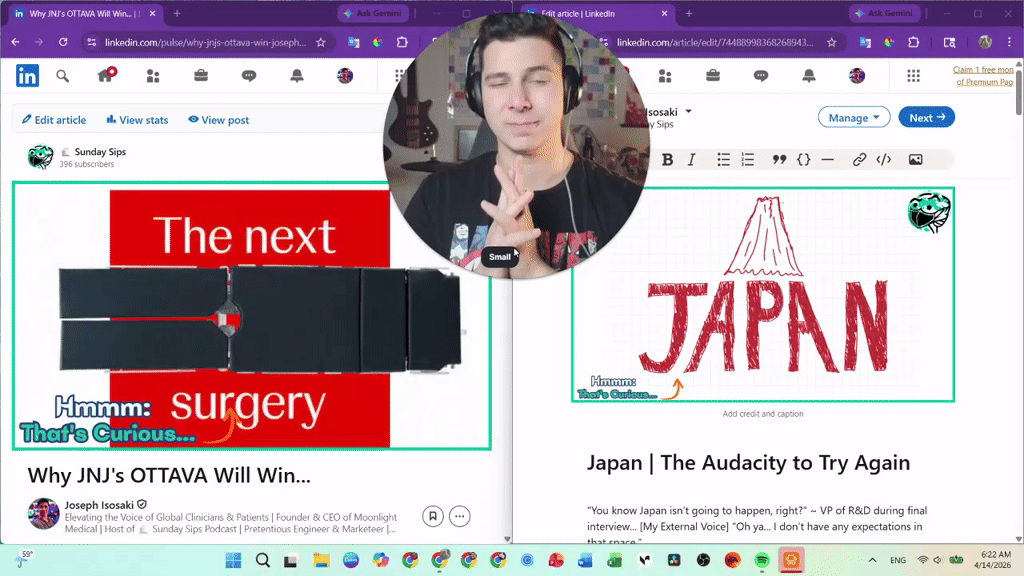Open Jobs briefcase in left window
Viewport: 1024px width, 576px height.
coord(201,76)
